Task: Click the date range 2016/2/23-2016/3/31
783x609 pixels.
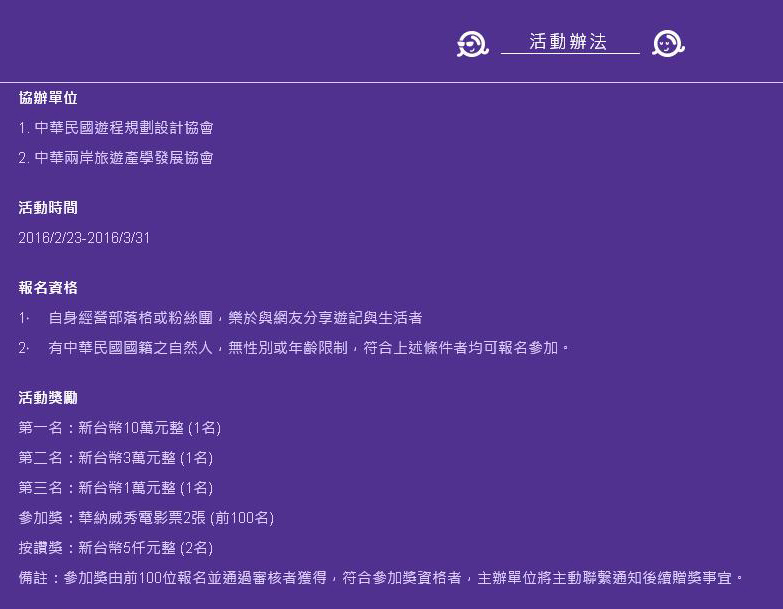Action: pyautogui.click(x=84, y=238)
